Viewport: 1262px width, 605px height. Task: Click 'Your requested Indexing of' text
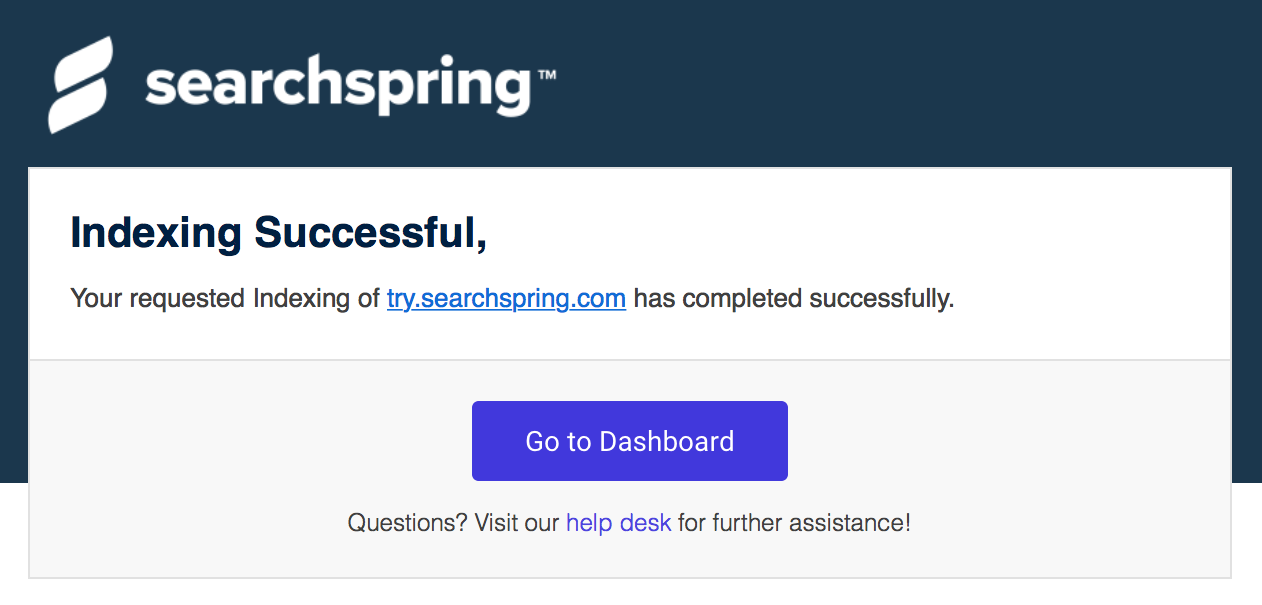tap(225, 298)
